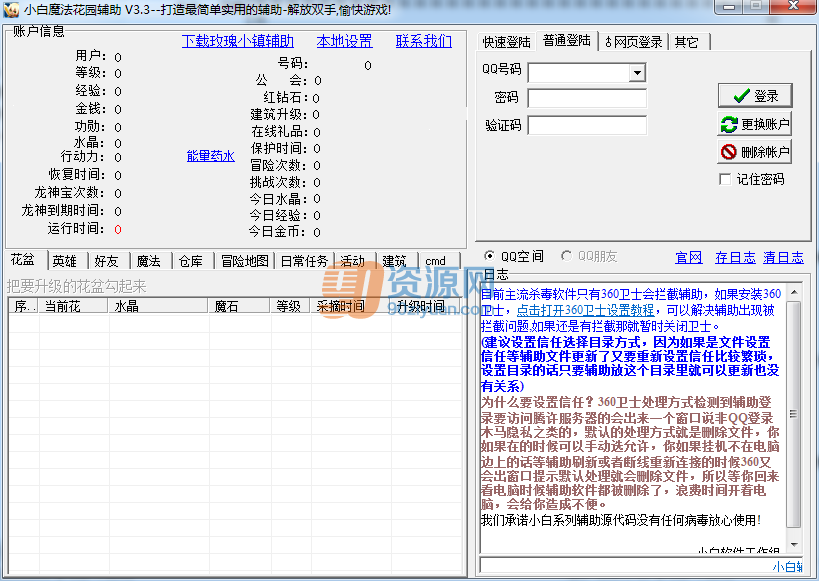Image resolution: width=819 pixels, height=581 pixels.
Task: Click the 水晶 column header
Action: pyautogui.click(x=158, y=306)
